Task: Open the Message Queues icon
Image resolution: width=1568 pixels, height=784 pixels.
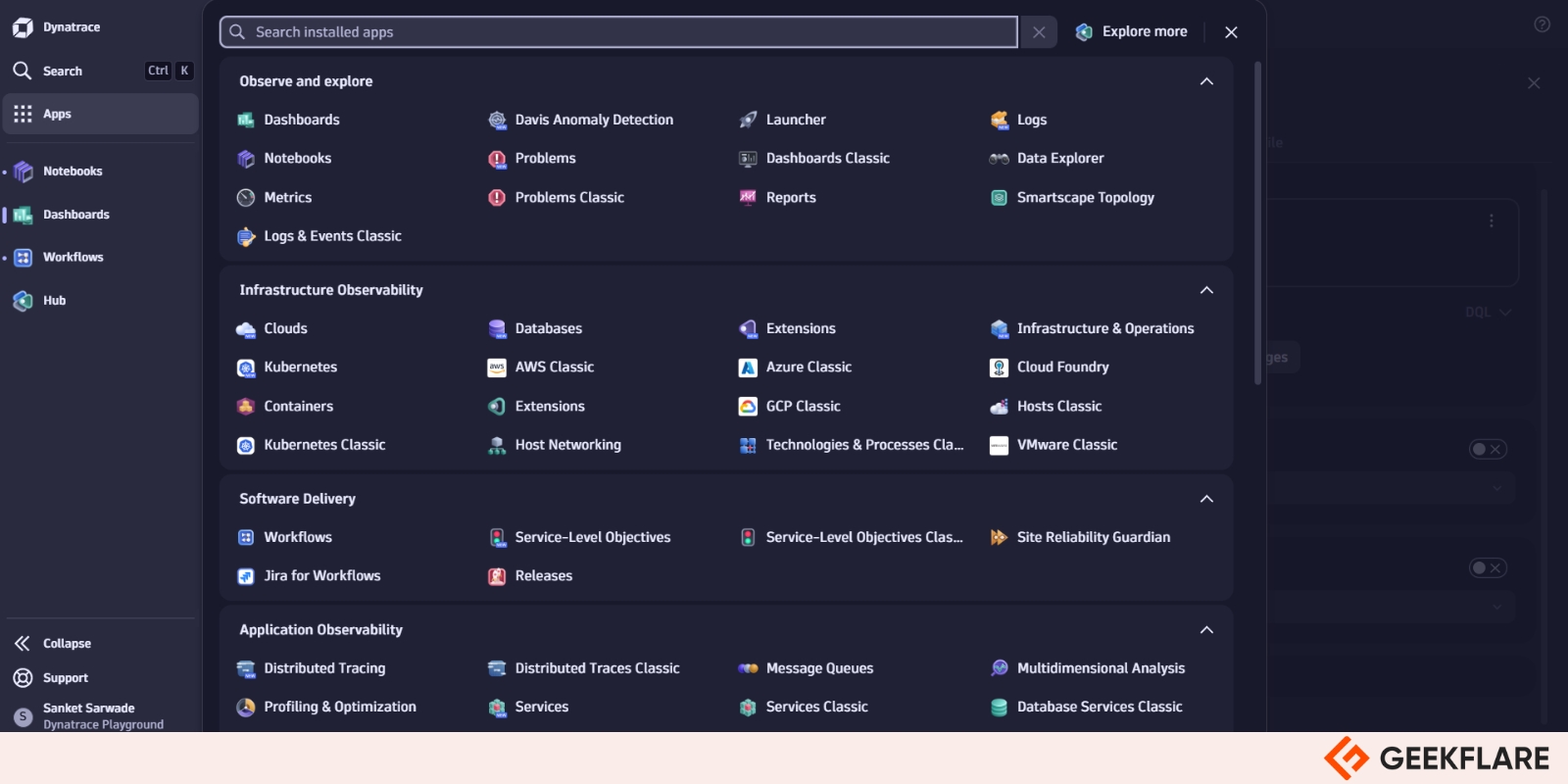Action: click(748, 668)
